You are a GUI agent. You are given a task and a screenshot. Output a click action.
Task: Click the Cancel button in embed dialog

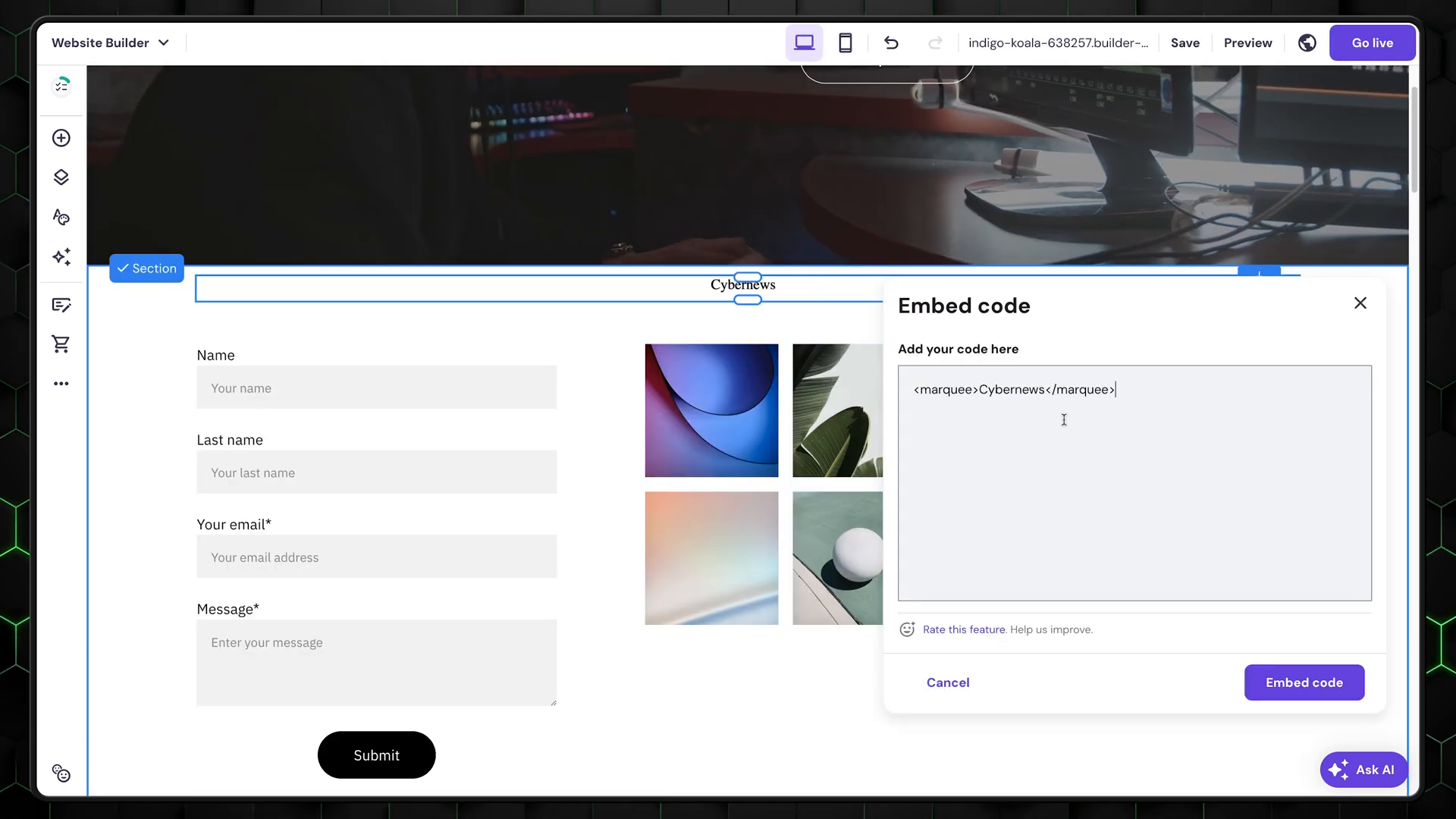pyautogui.click(x=948, y=682)
